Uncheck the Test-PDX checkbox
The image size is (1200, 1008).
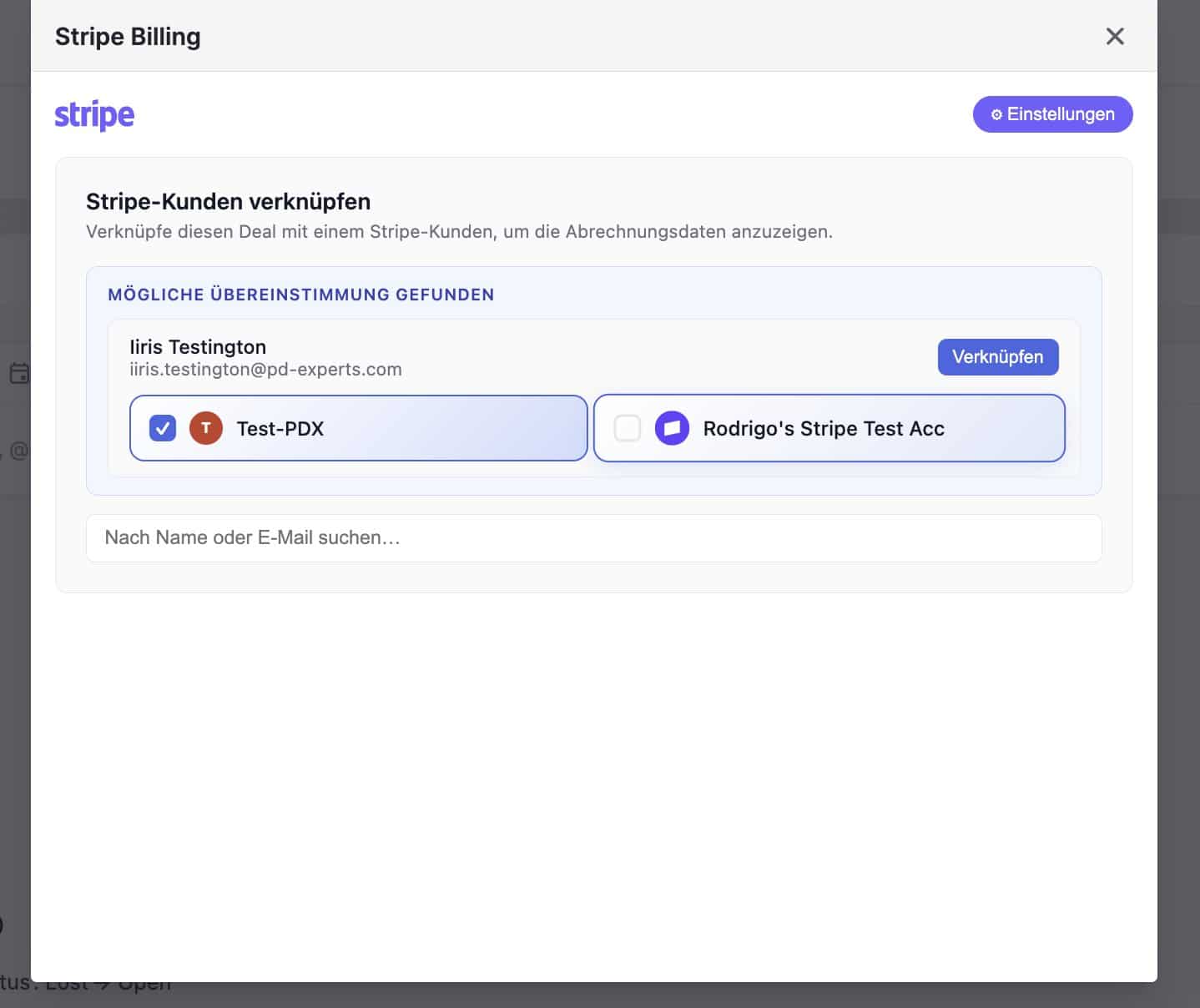163,428
